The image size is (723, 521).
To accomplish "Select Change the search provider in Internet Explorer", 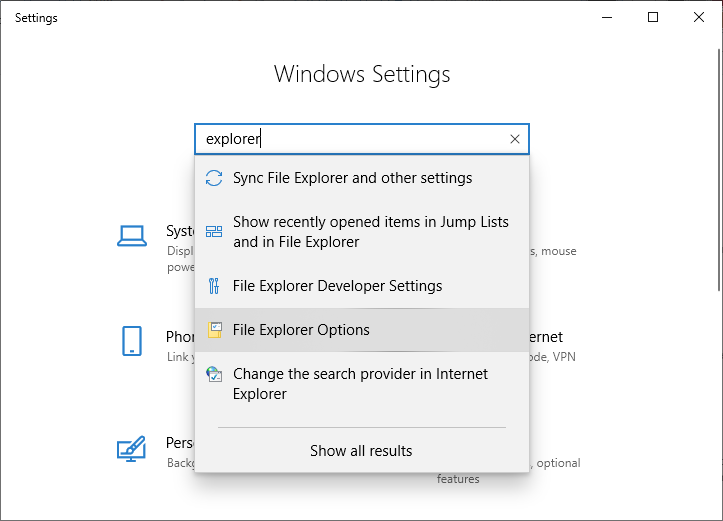I will (362, 384).
